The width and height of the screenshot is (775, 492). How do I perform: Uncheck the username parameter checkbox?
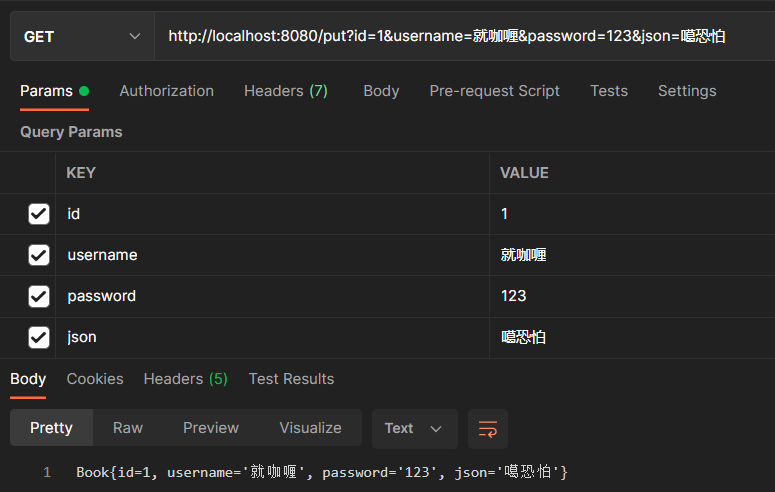click(39, 255)
